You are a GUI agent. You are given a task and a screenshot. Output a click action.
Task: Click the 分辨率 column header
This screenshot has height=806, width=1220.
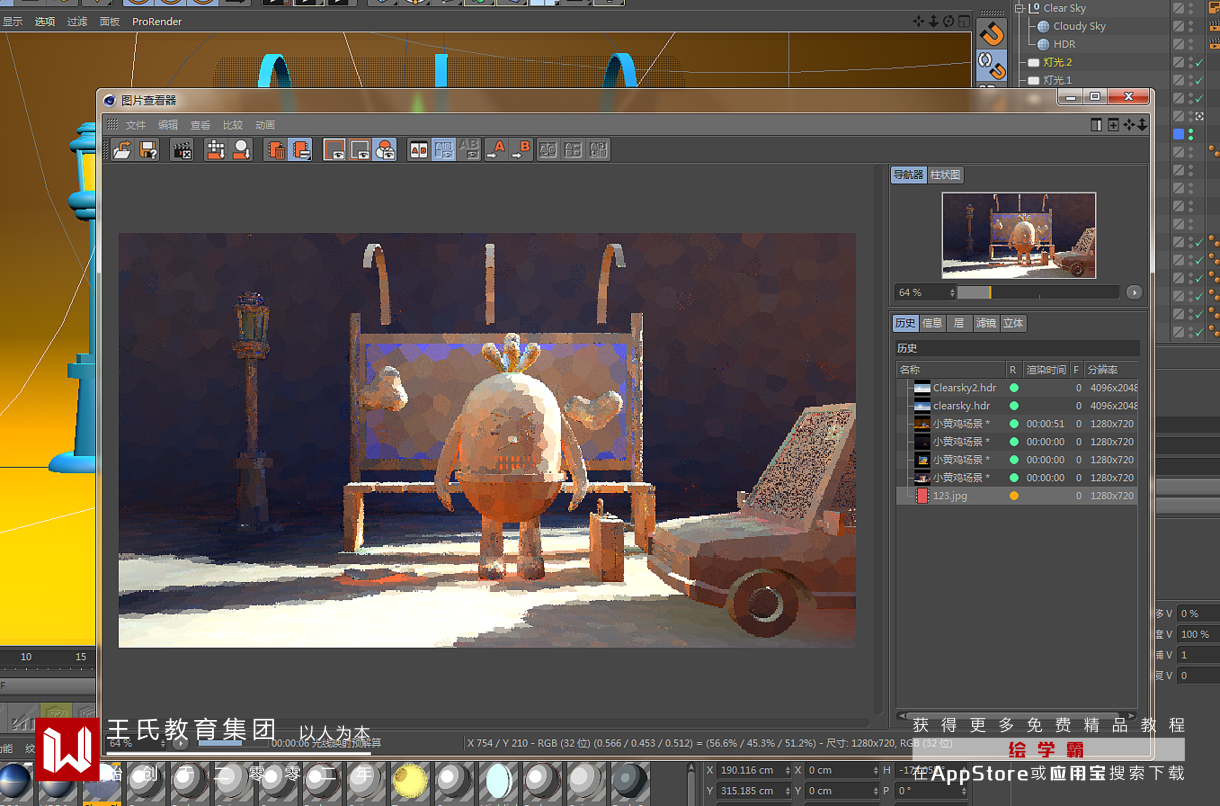click(x=1111, y=370)
